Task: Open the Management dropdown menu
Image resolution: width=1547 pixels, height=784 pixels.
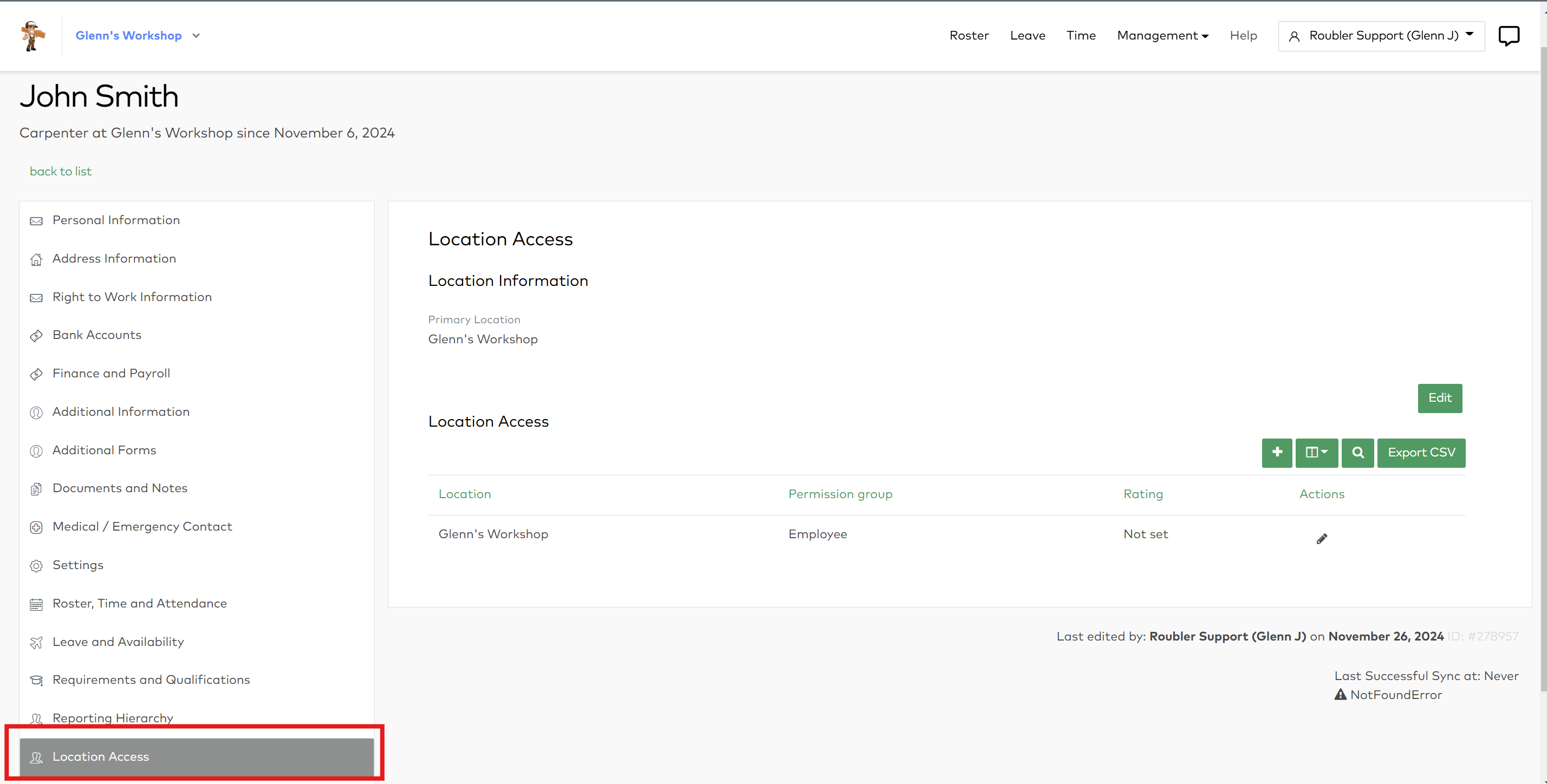Action: (x=1162, y=36)
